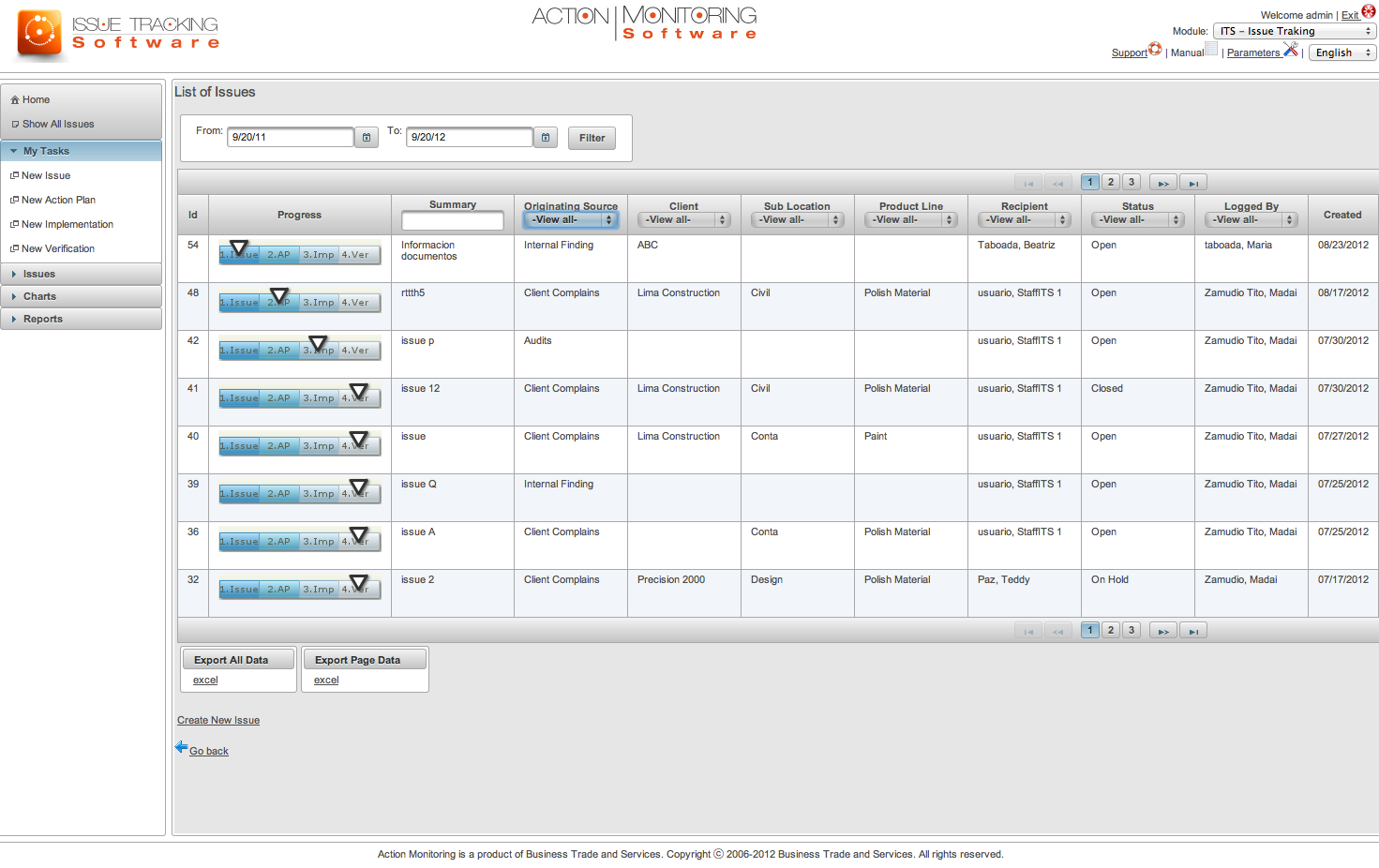Screen dimensions: 1379x868
Task: Click the blue Go back arrow
Action: 182,747
